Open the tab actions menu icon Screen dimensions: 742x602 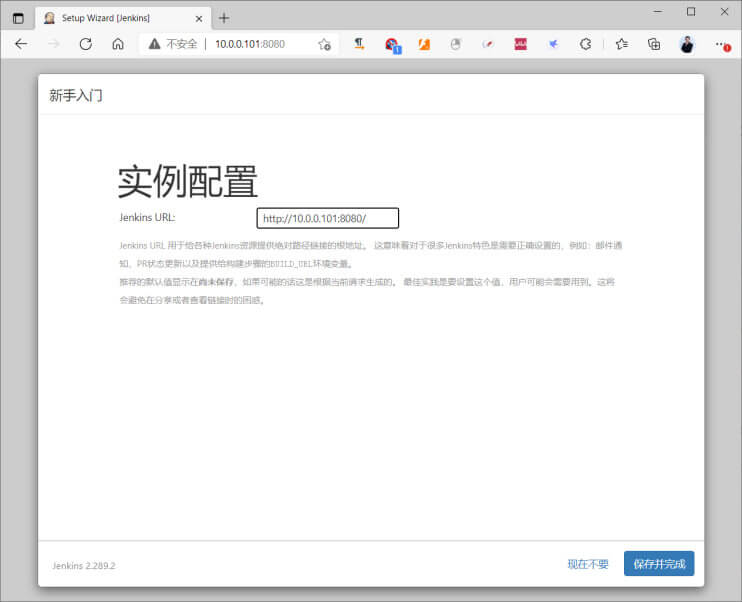(x=18, y=18)
